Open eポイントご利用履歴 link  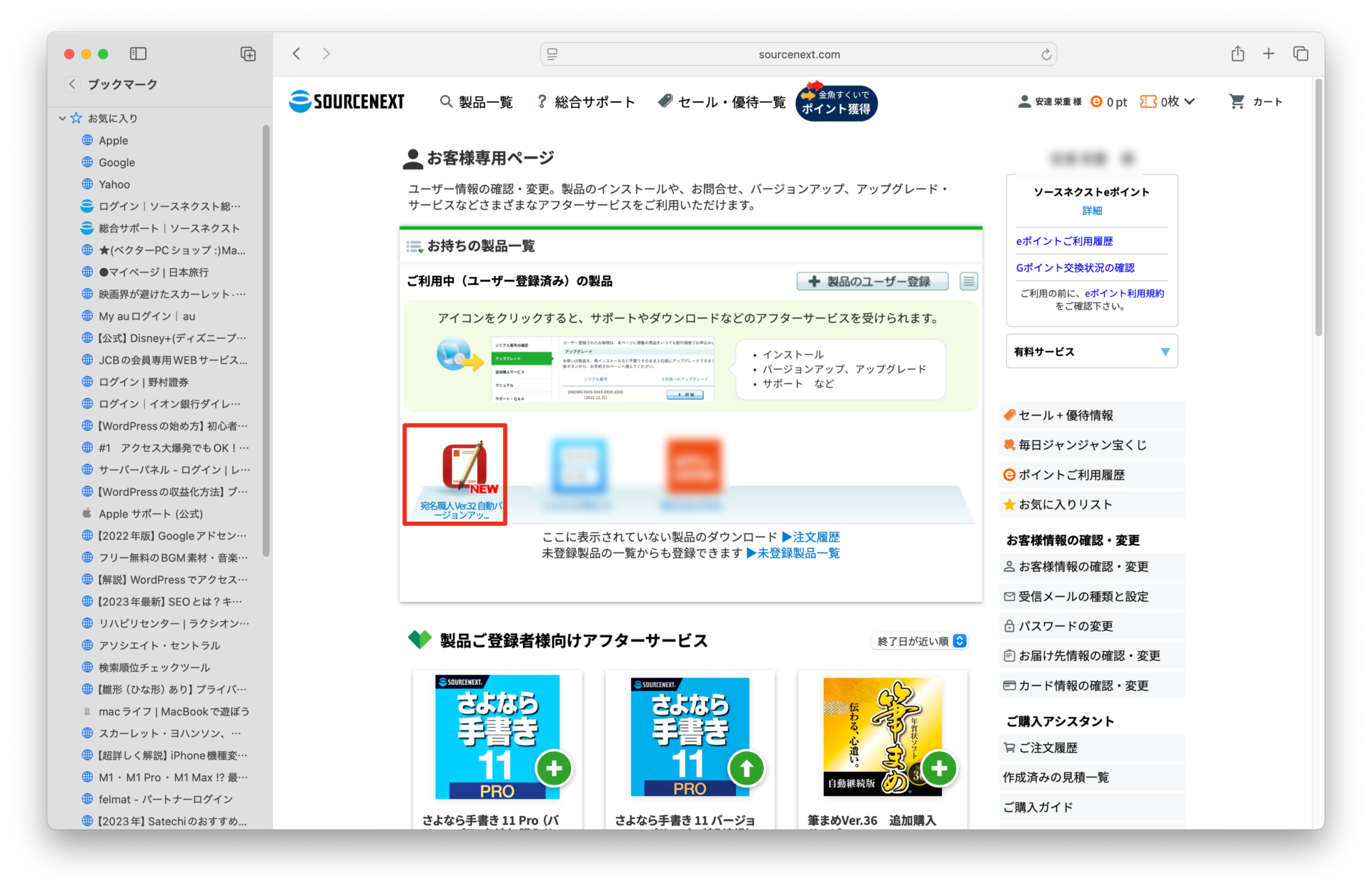pos(1065,242)
